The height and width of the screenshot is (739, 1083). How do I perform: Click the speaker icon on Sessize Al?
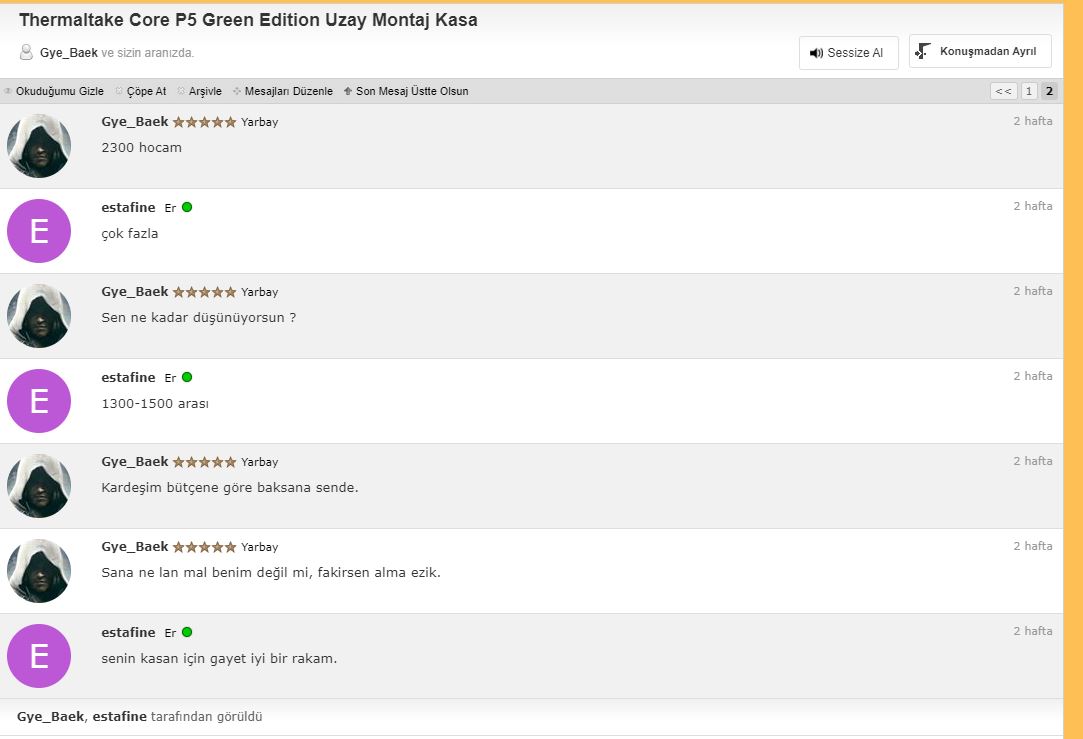pyautogui.click(x=816, y=53)
